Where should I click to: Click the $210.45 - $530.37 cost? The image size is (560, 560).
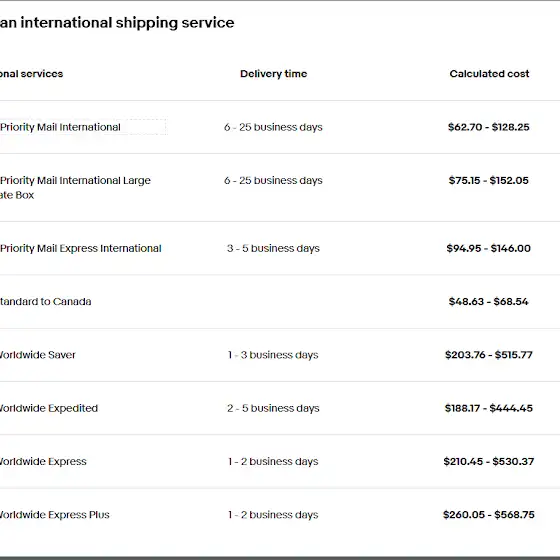point(489,461)
